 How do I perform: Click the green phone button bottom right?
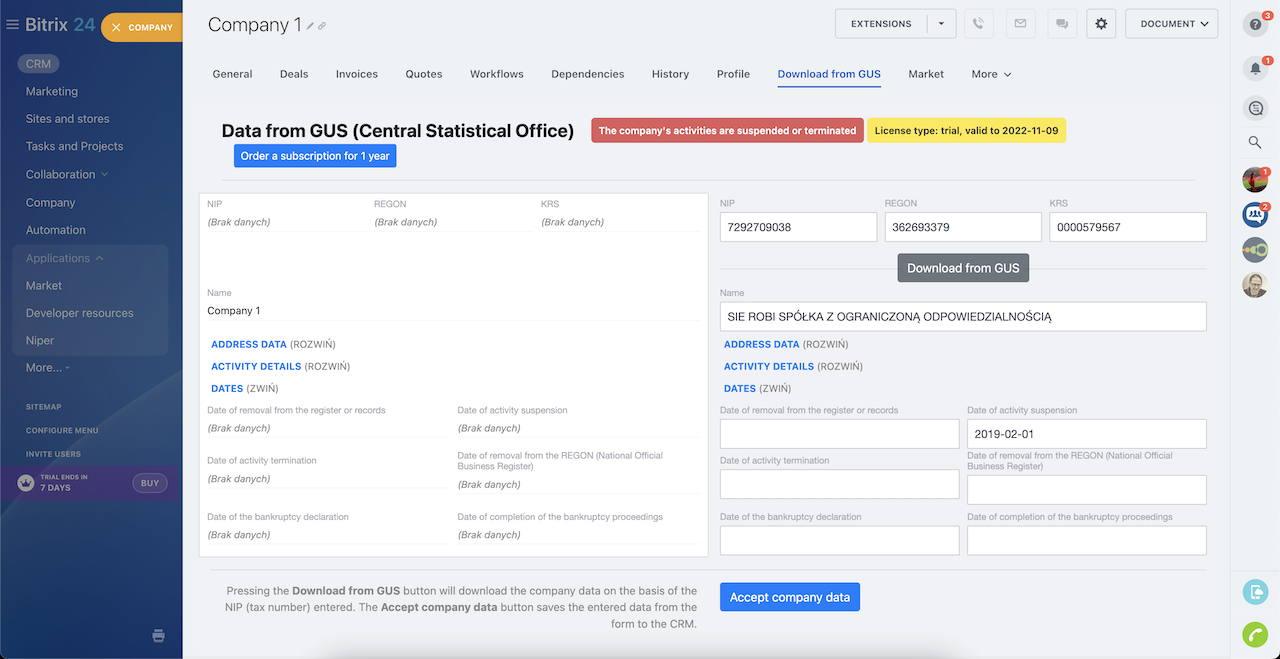pyautogui.click(x=1255, y=634)
